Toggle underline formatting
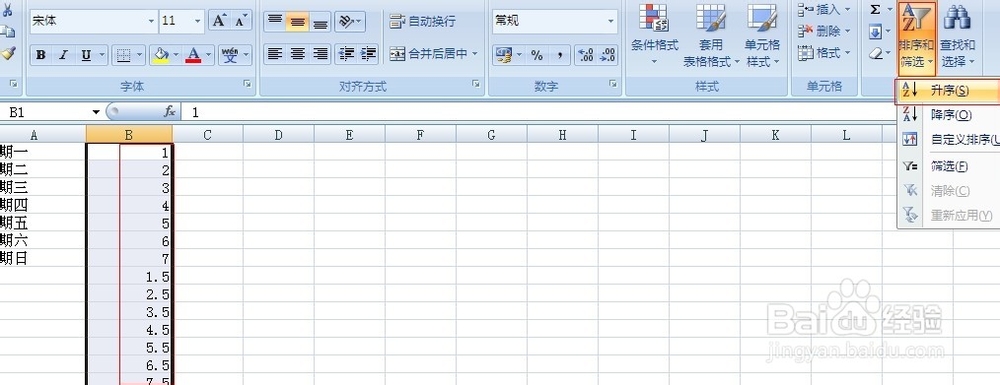This screenshot has width=1000, height=385. pos(85,55)
